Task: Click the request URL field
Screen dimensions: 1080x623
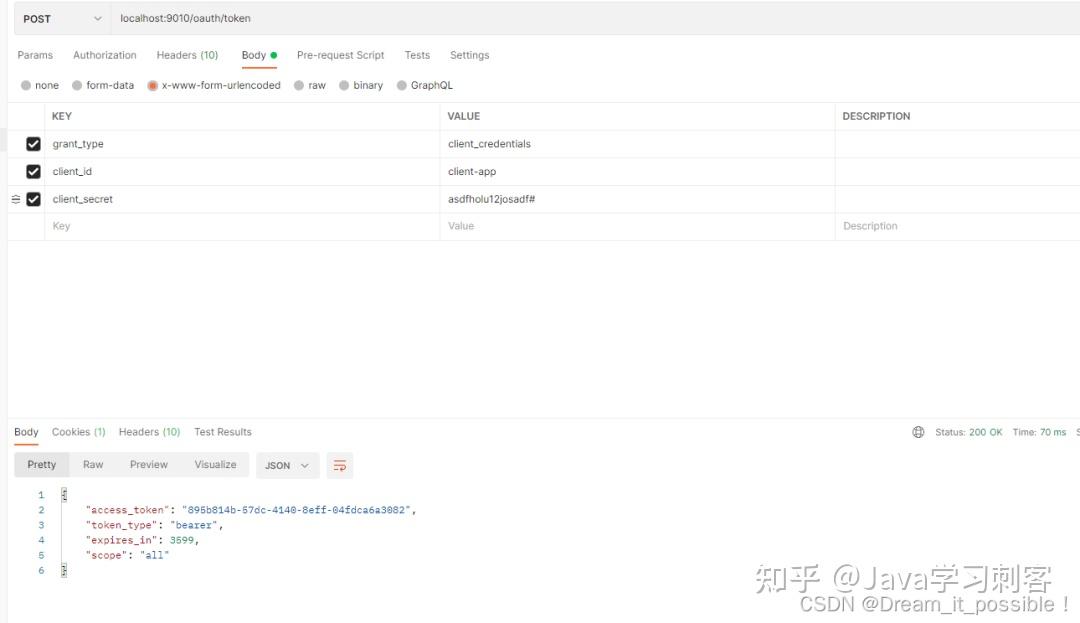Action: tap(300, 18)
